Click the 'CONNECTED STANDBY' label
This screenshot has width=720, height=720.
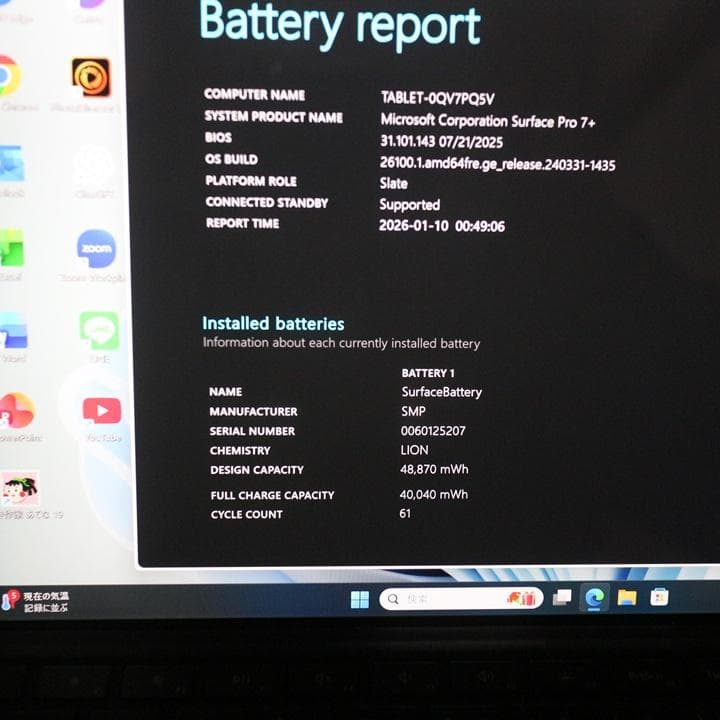click(267, 202)
